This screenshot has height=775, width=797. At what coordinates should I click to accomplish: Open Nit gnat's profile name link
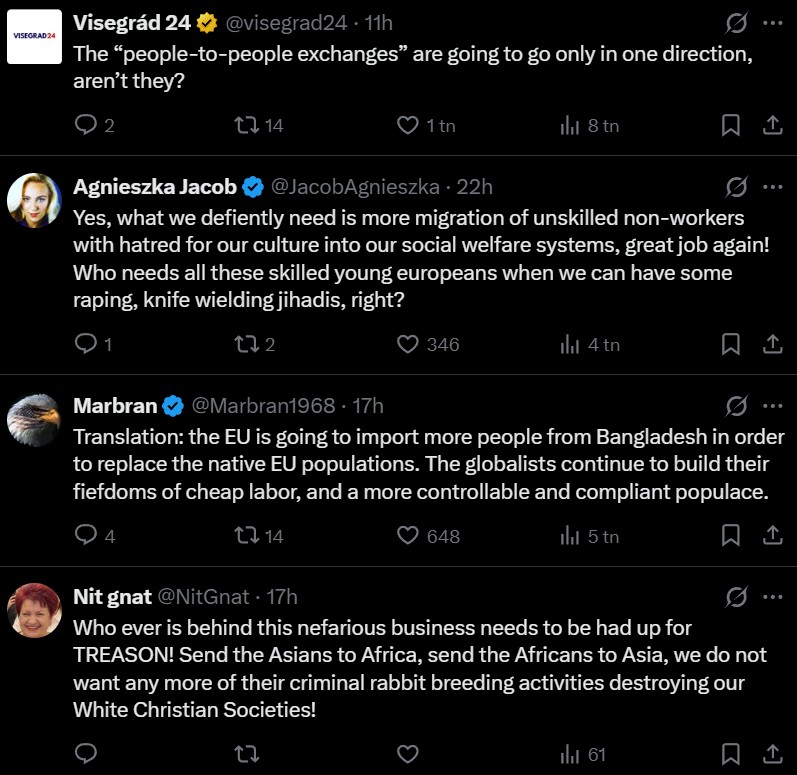pyautogui.click(x=111, y=597)
